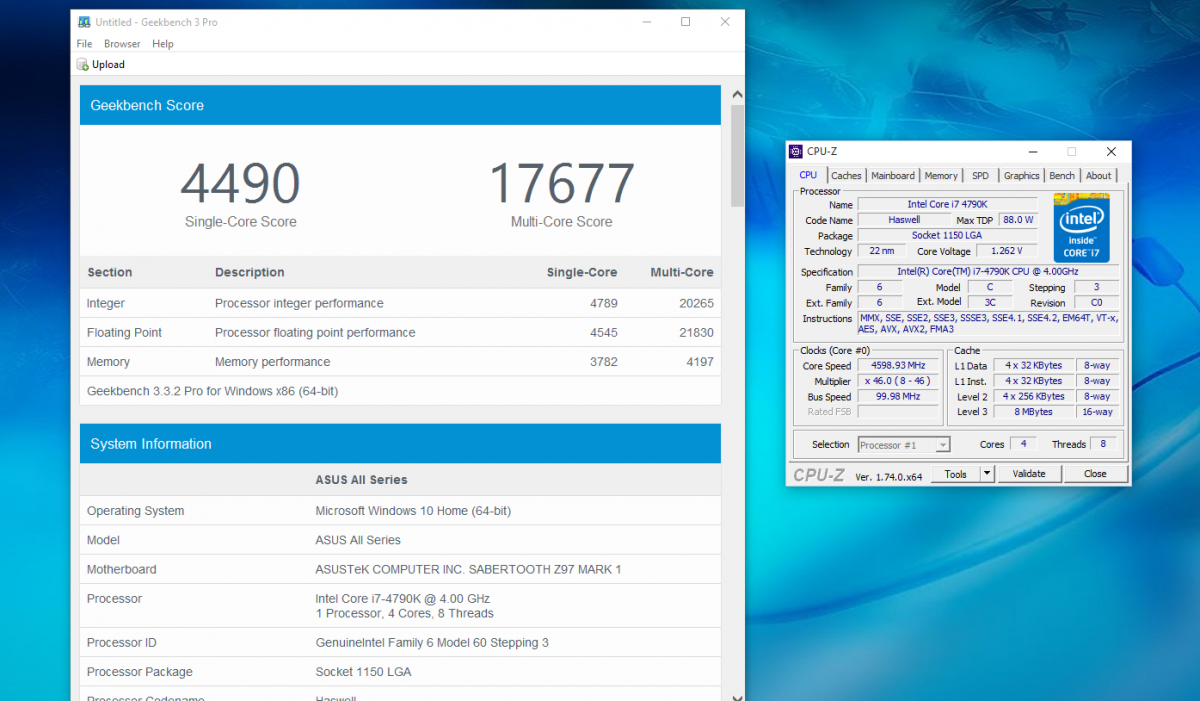
Task: Click the Specification field in CPU-Z
Action: click(988, 272)
